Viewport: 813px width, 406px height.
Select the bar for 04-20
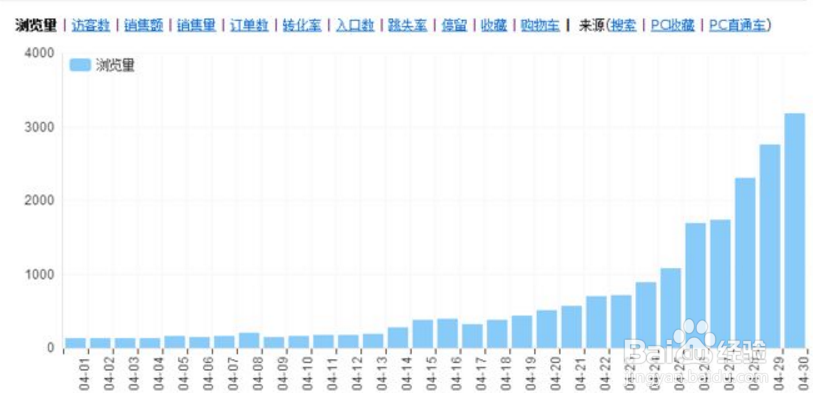click(546, 329)
